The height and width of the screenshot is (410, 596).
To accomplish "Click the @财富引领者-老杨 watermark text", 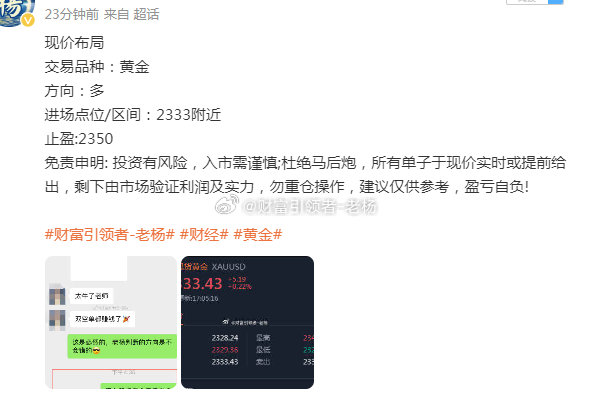I will (x=310, y=207).
